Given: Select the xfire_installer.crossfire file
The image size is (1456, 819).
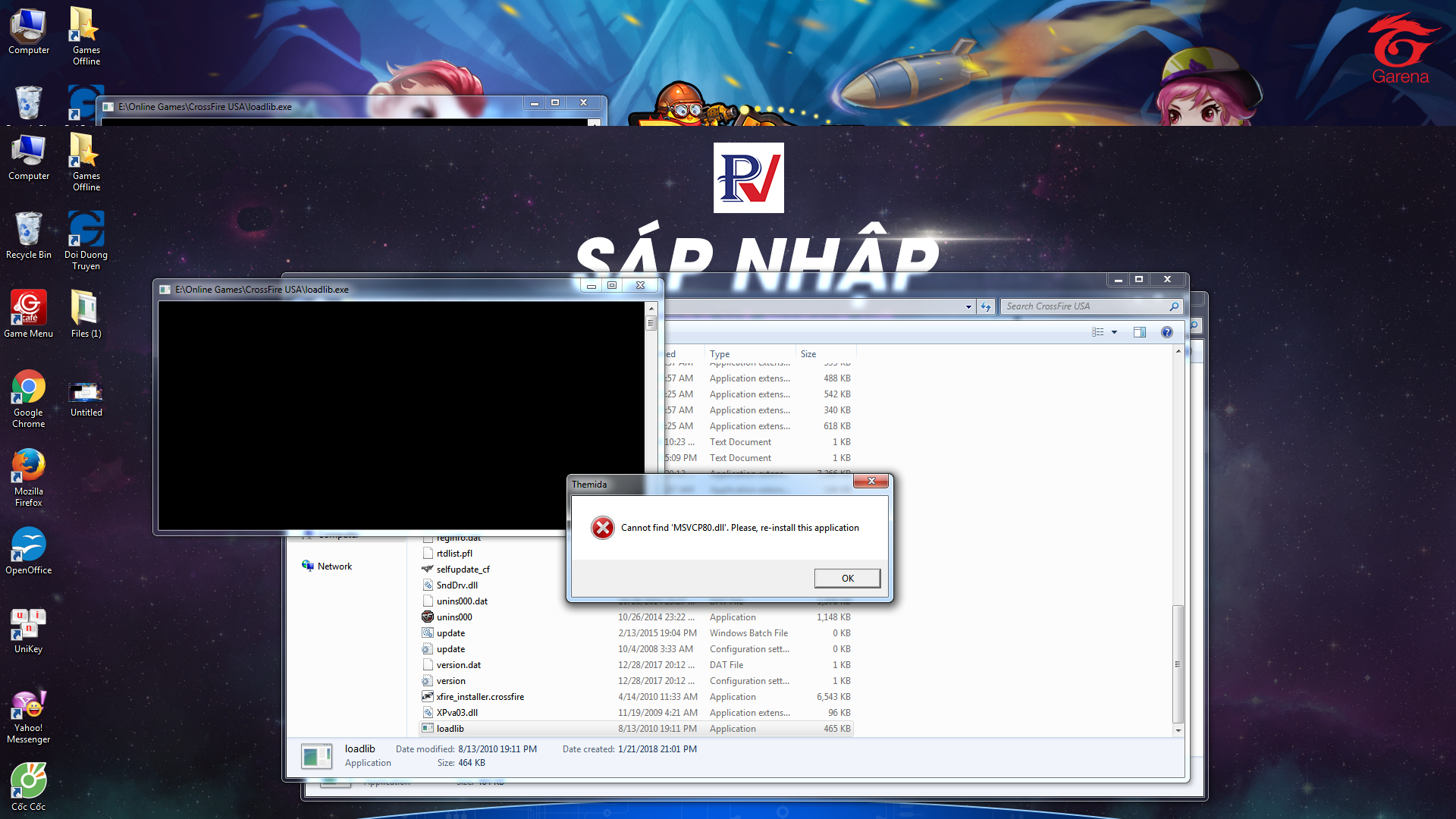Looking at the screenshot, I should [x=480, y=697].
